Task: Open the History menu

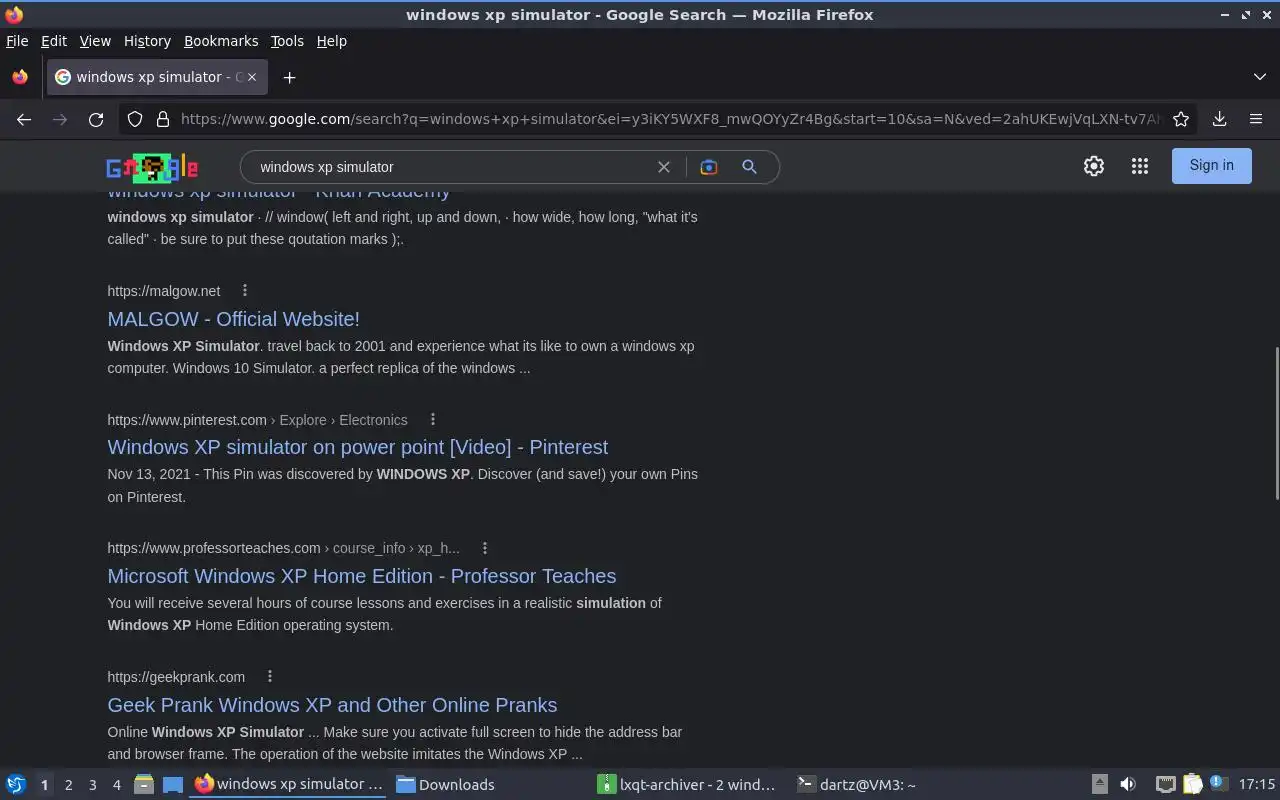Action: (147, 41)
